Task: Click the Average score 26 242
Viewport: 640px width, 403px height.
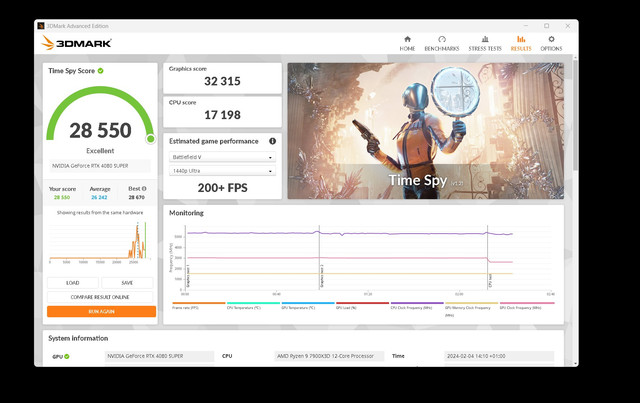Action: pyautogui.click(x=99, y=197)
